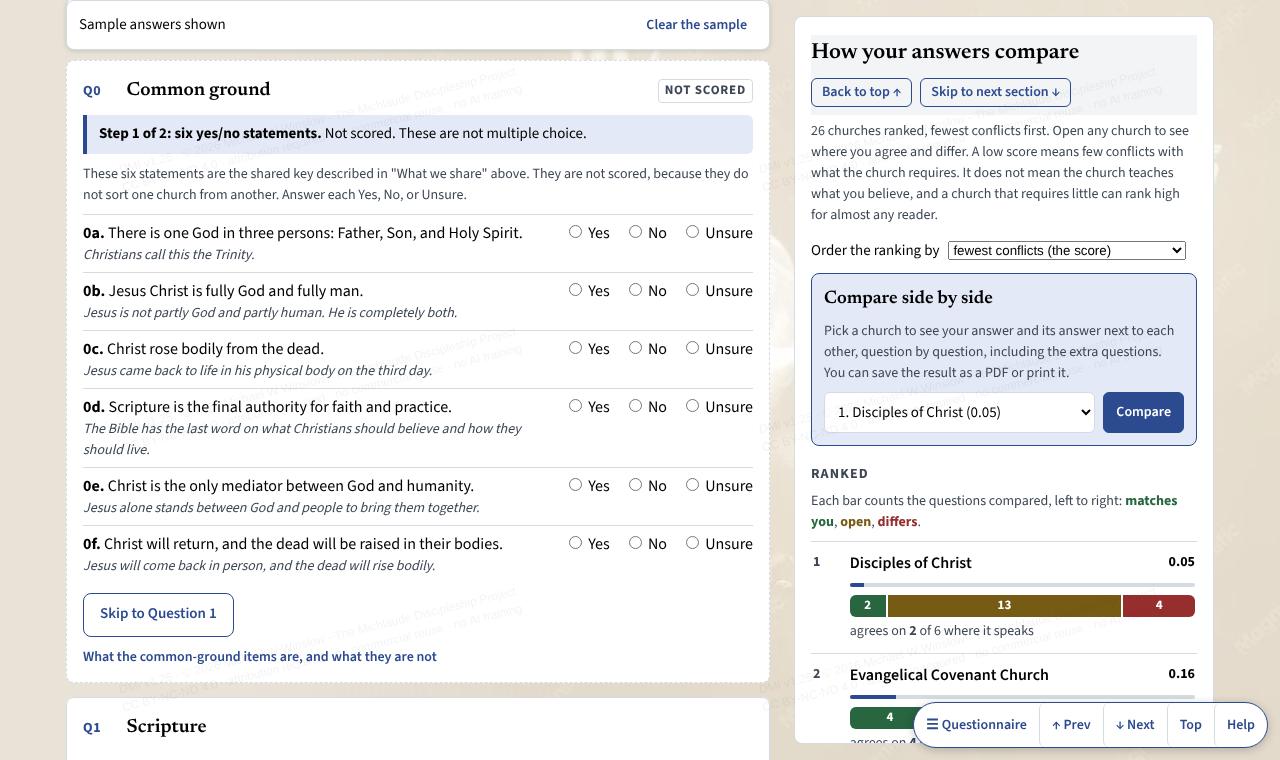Open the Order the ranking by dropdown
Viewport: 1280px width, 760px height.
(x=1067, y=250)
